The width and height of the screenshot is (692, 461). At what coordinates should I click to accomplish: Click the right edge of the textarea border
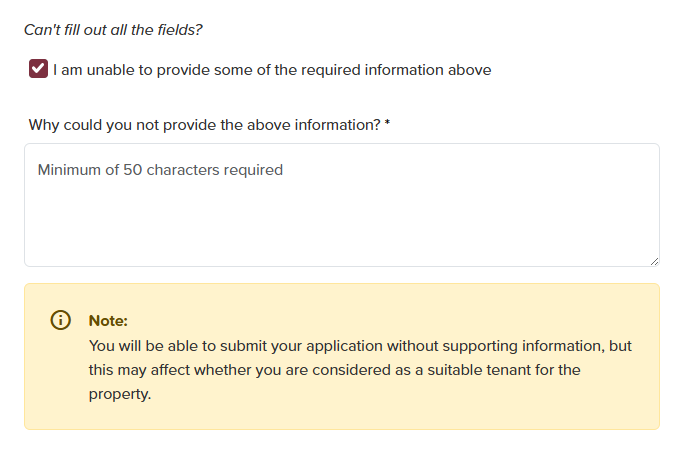click(x=659, y=205)
